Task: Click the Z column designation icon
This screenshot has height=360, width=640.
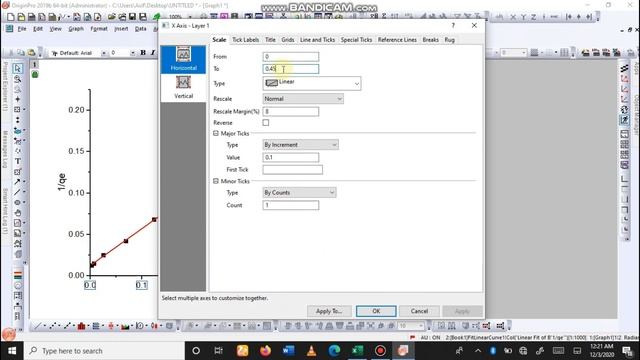Action: [533, 17]
